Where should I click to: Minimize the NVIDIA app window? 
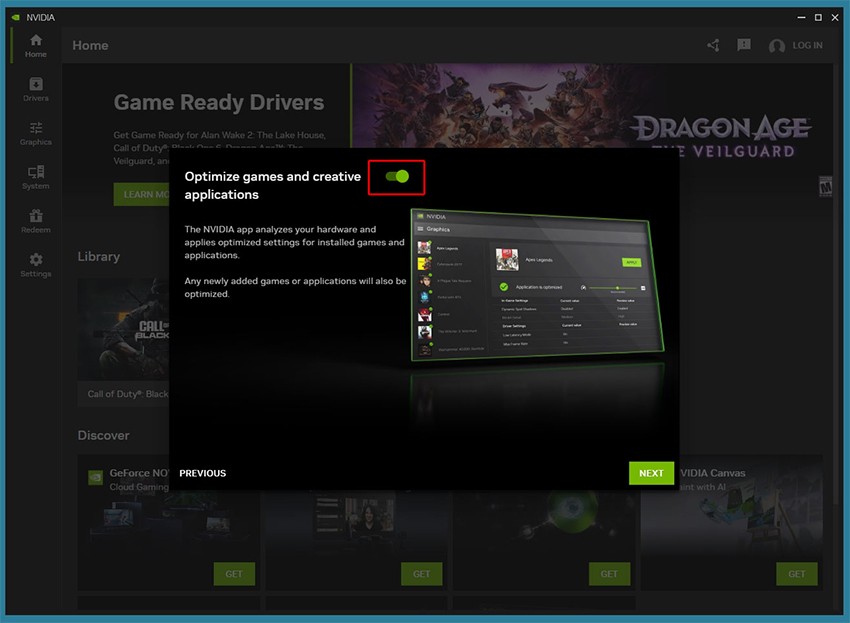coord(801,17)
